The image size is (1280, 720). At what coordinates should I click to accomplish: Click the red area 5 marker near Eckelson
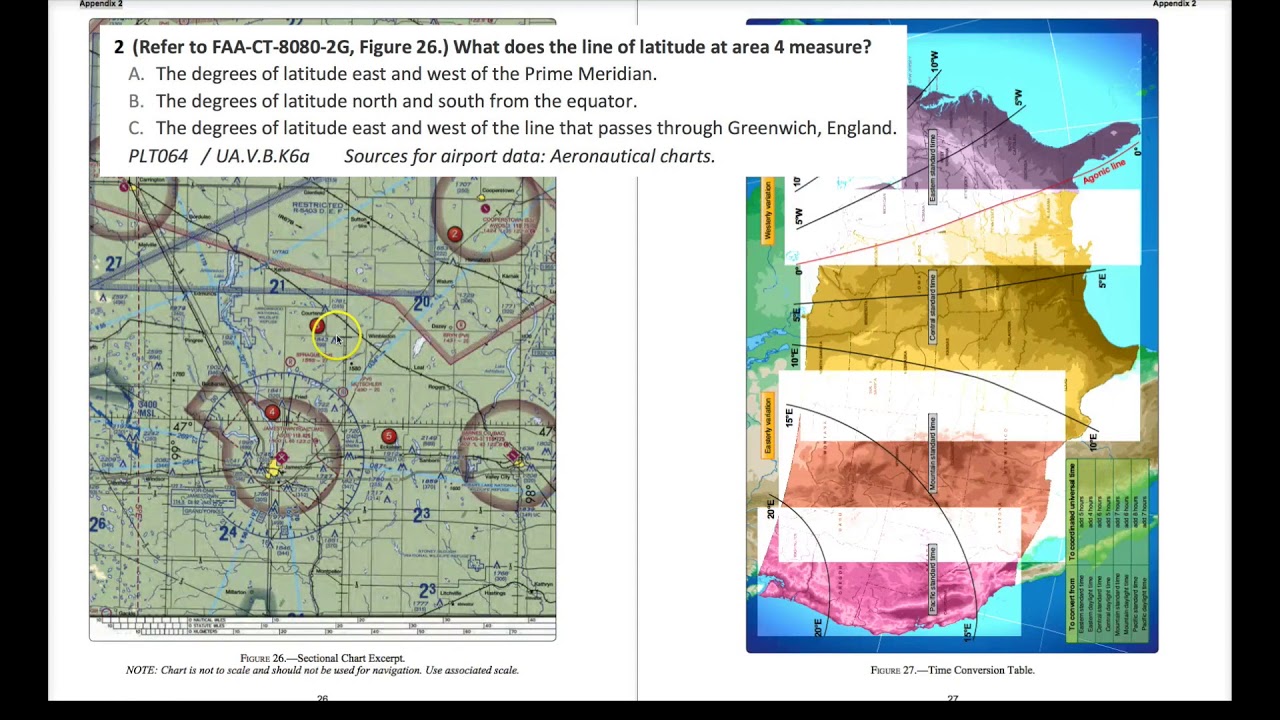pos(389,436)
